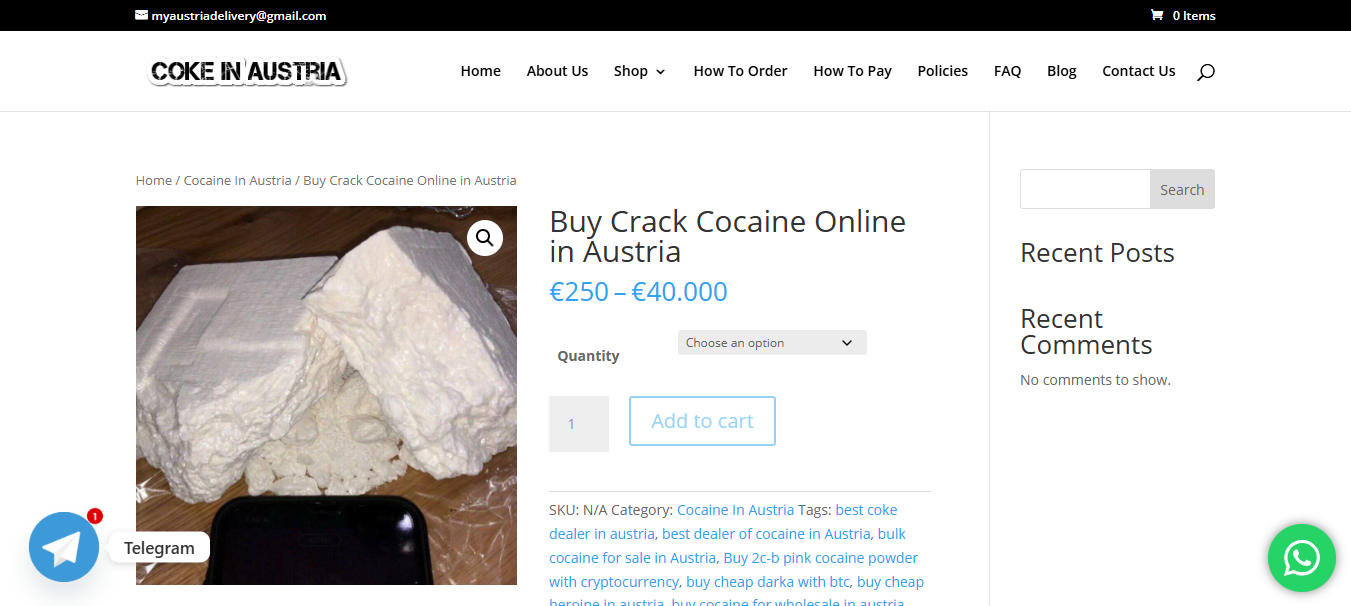This screenshot has width=1351, height=606.
Task: Open the Policies page from the menu
Action: 942,71
